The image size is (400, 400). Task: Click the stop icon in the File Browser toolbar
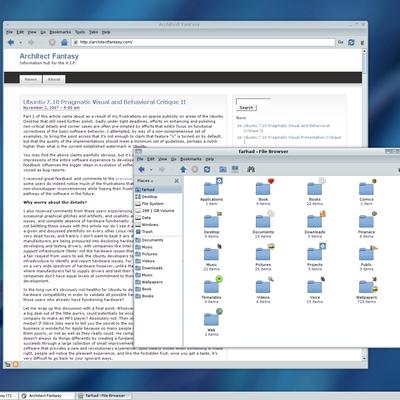pyautogui.click(x=195, y=169)
